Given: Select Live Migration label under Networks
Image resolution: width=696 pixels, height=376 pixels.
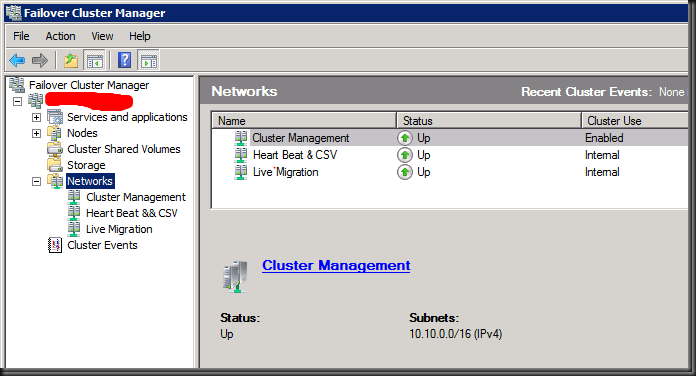Looking at the screenshot, I should point(119,229).
